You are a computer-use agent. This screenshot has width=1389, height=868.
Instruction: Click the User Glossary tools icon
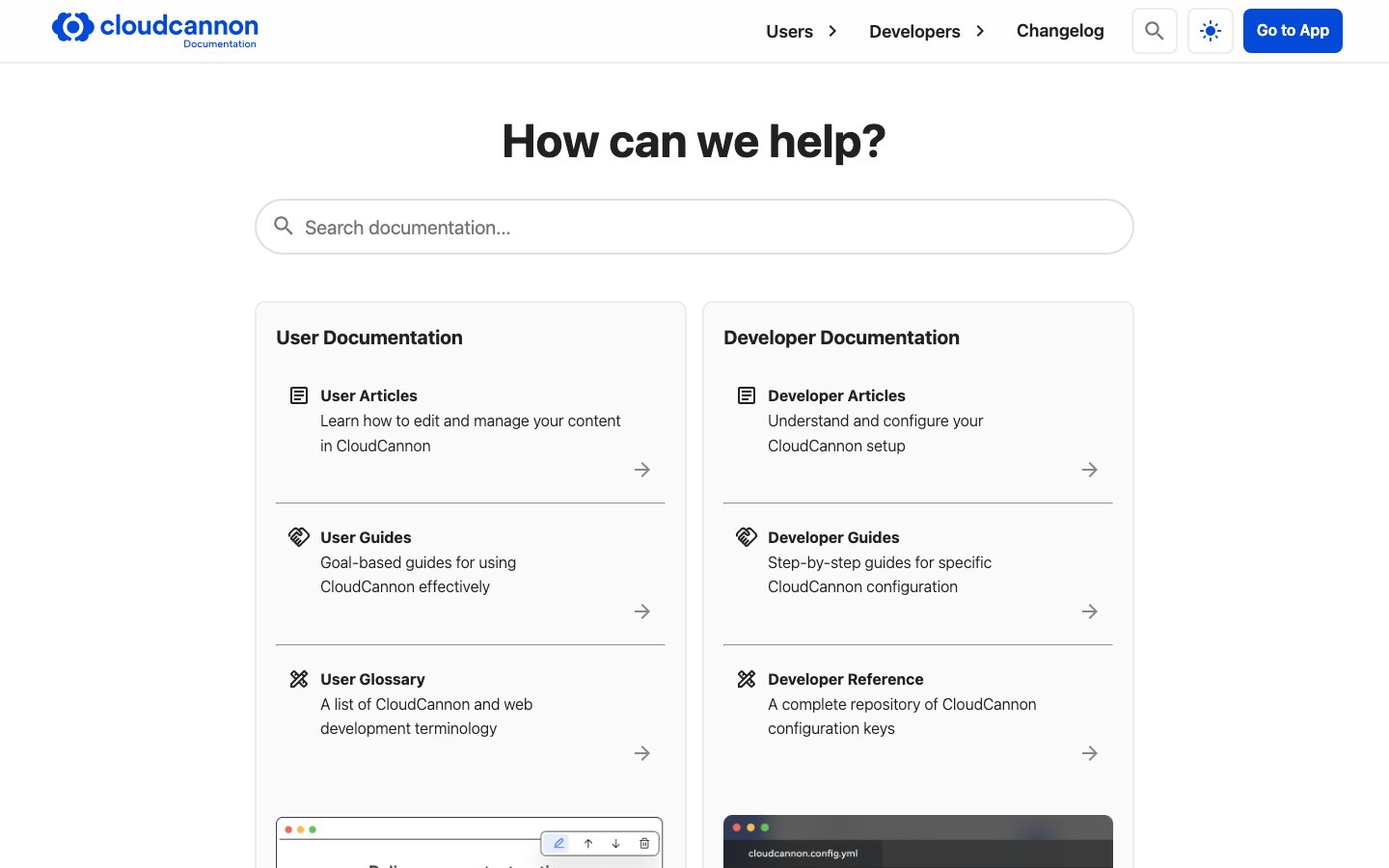pyautogui.click(x=299, y=679)
